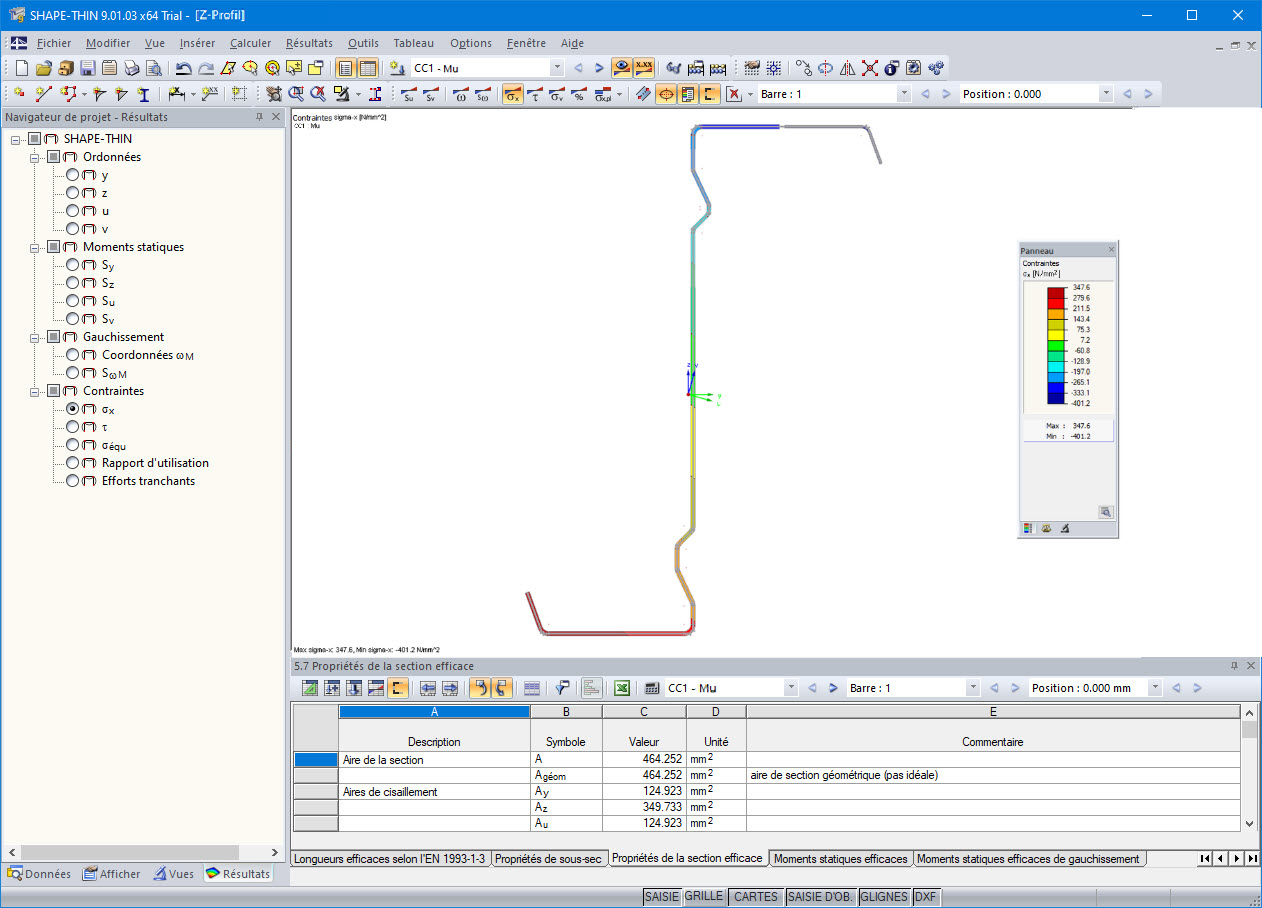This screenshot has width=1262, height=908.
Task: Open the table's CC1 - Mu dropdown
Action: point(791,688)
